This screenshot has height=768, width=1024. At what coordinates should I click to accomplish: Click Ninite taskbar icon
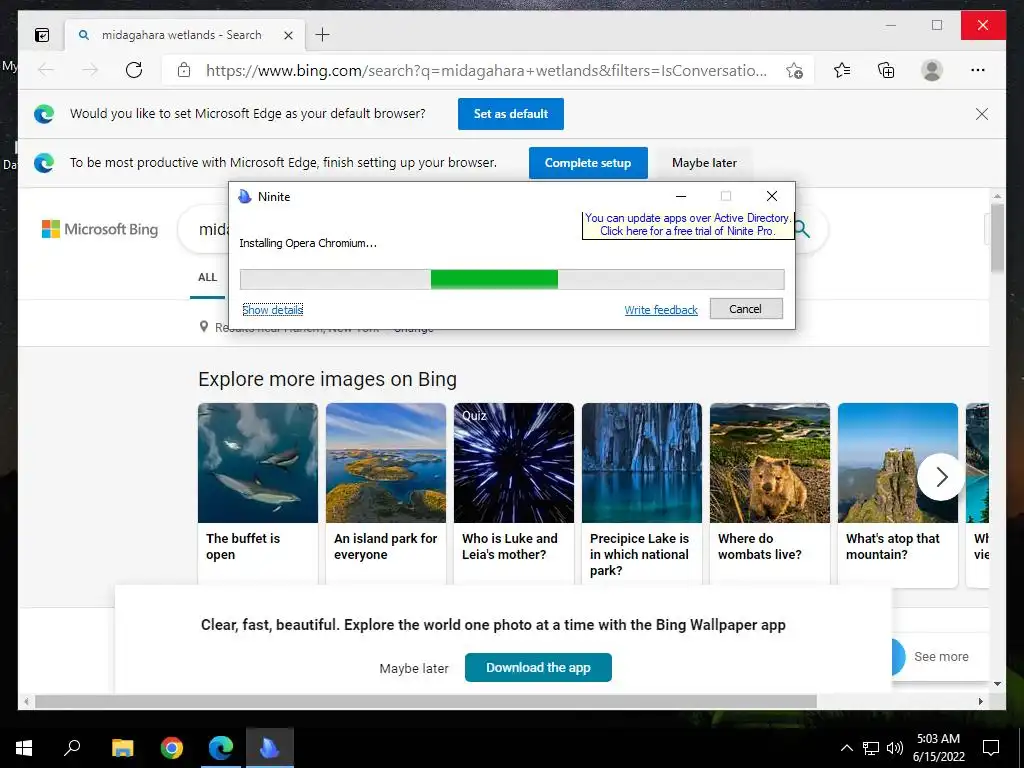[270, 748]
